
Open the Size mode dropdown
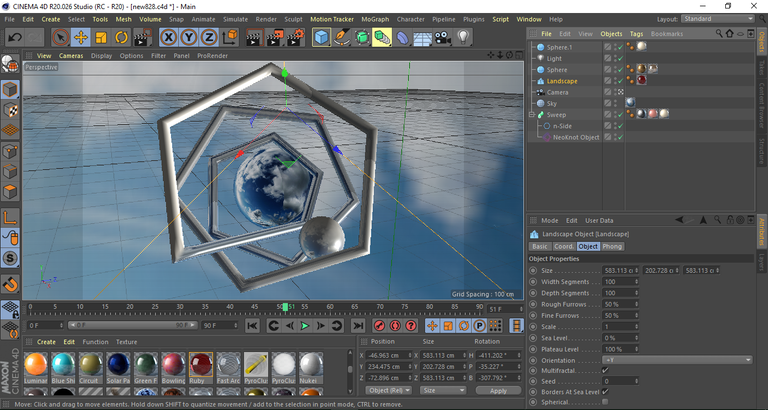[x=443, y=390]
